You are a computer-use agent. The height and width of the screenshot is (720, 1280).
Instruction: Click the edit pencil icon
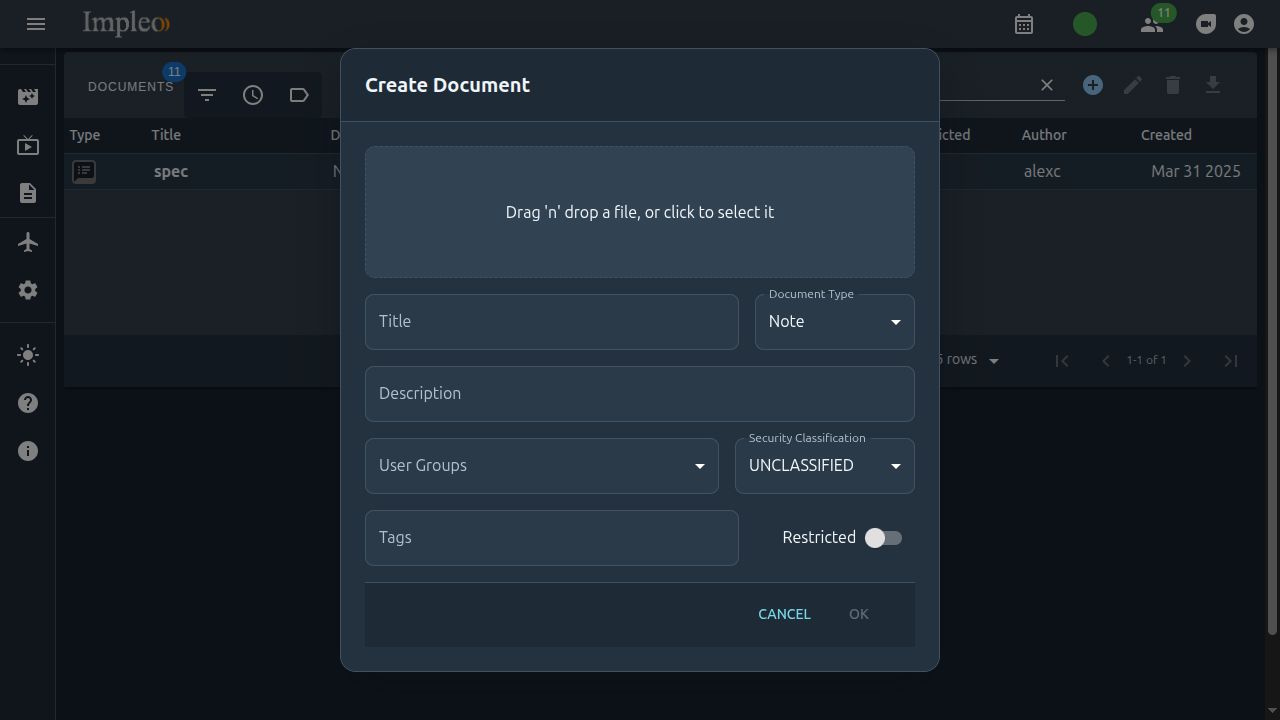1133,85
